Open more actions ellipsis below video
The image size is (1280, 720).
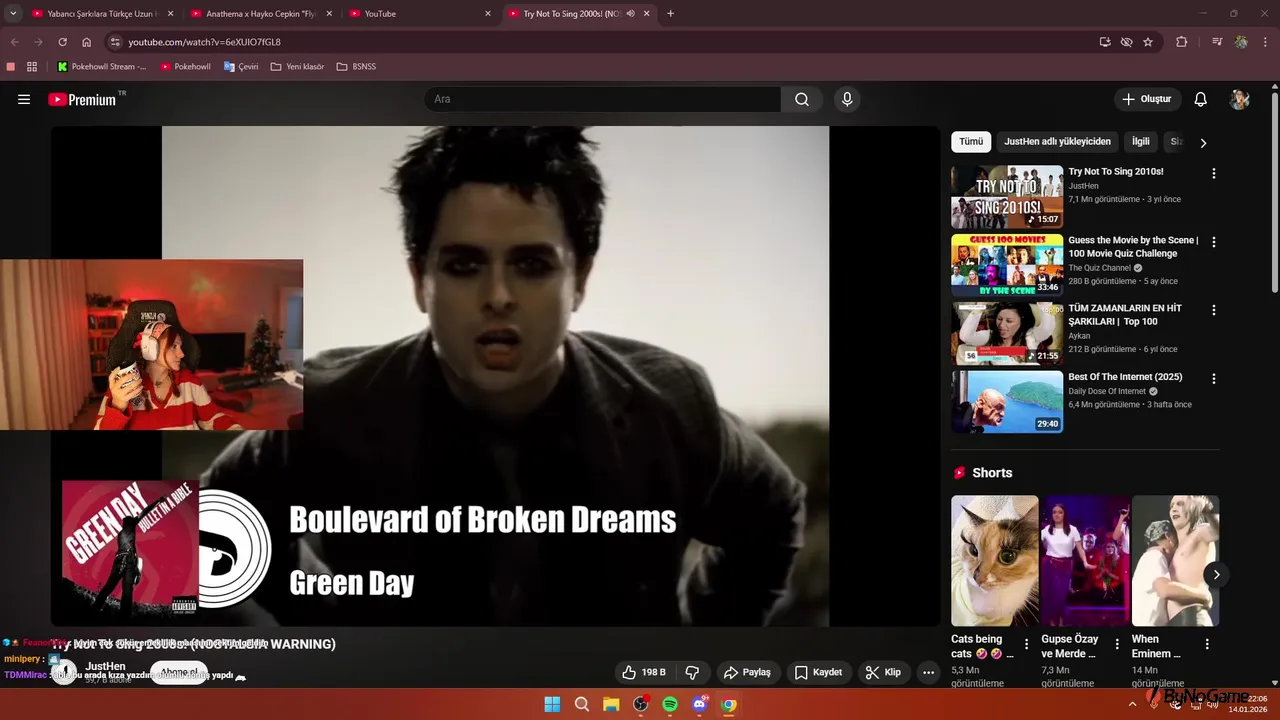point(928,672)
